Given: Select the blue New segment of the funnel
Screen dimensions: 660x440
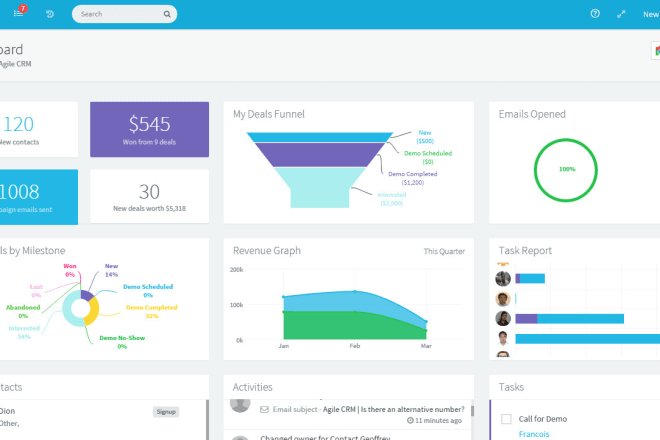Looking at the screenshot, I should (x=319, y=137).
